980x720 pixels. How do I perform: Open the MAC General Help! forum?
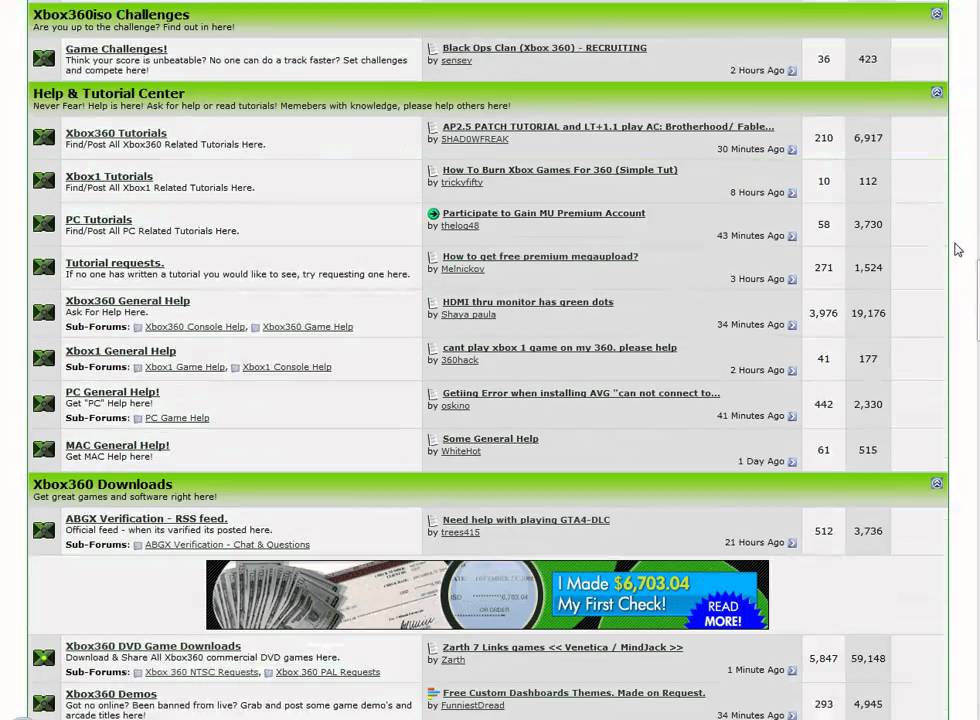(x=118, y=445)
